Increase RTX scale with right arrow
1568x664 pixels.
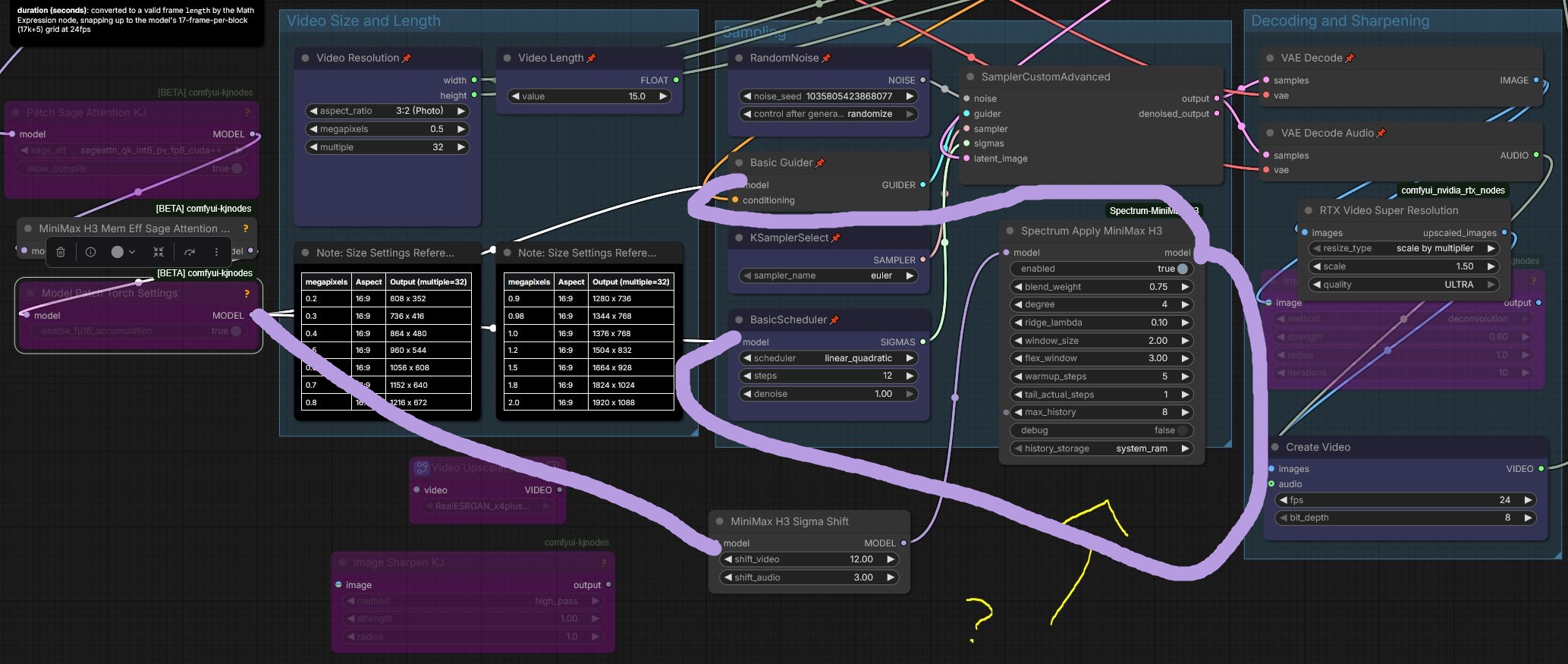(x=1491, y=266)
